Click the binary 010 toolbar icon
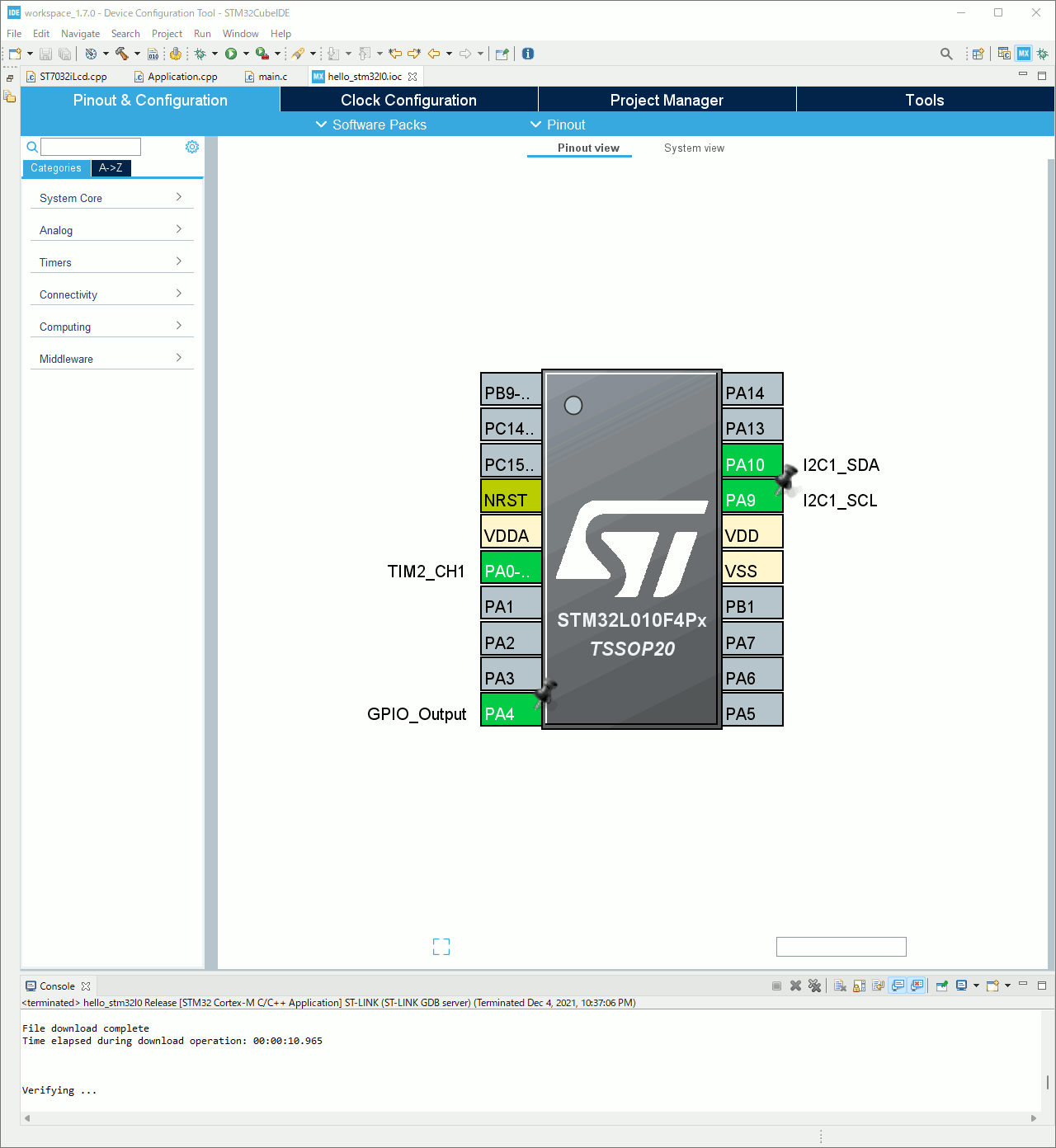This screenshot has width=1056, height=1148. click(x=153, y=54)
